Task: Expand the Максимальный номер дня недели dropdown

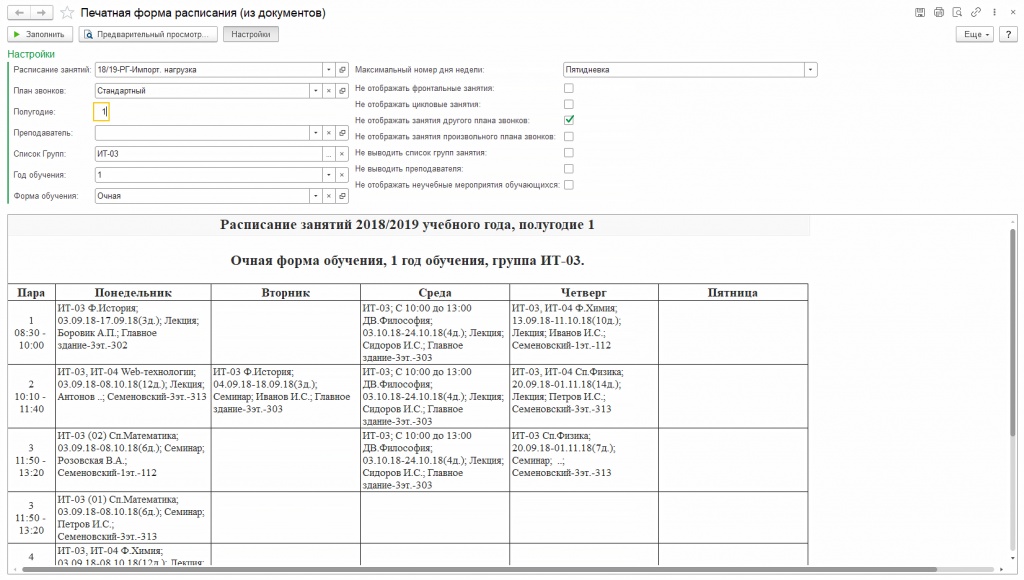Action: pyautogui.click(x=810, y=70)
